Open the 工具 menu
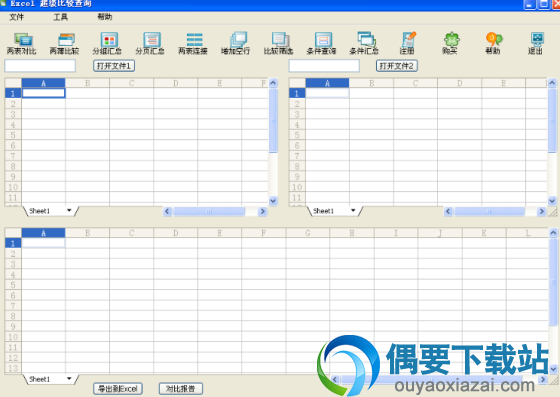The image size is (560, 397). 60,17
